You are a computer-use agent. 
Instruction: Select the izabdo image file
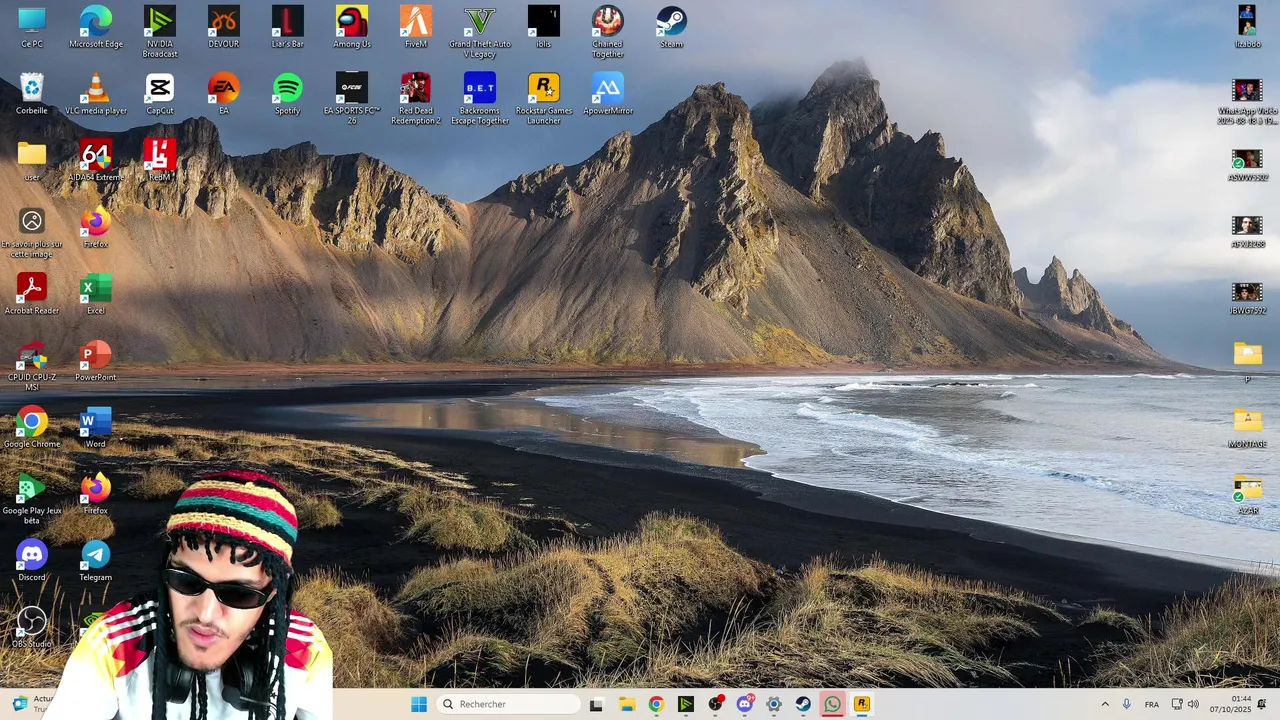(1247, 27)
